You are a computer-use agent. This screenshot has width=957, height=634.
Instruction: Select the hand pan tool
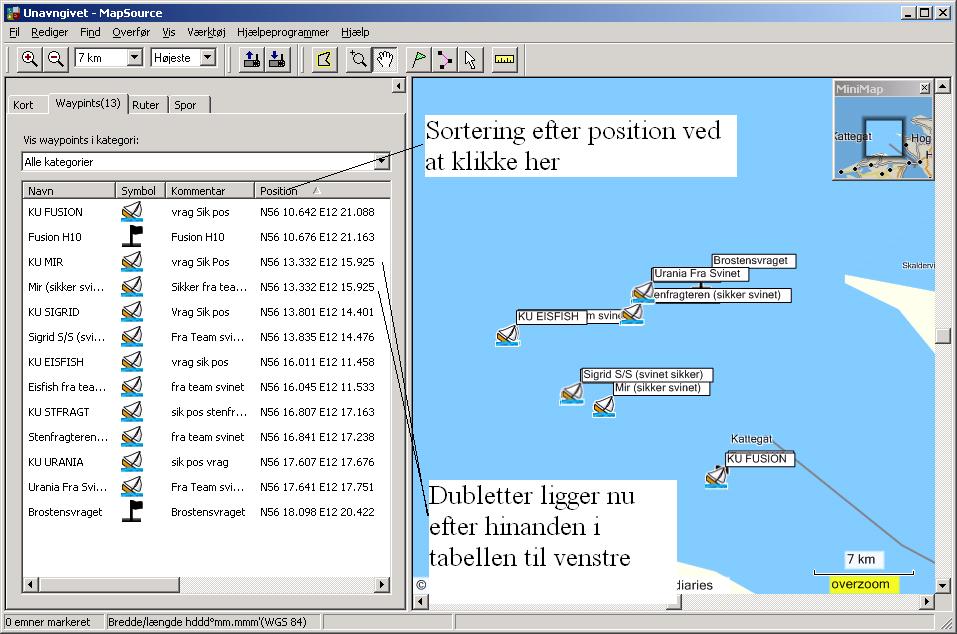pyautogui.click(x=385, y=59)
